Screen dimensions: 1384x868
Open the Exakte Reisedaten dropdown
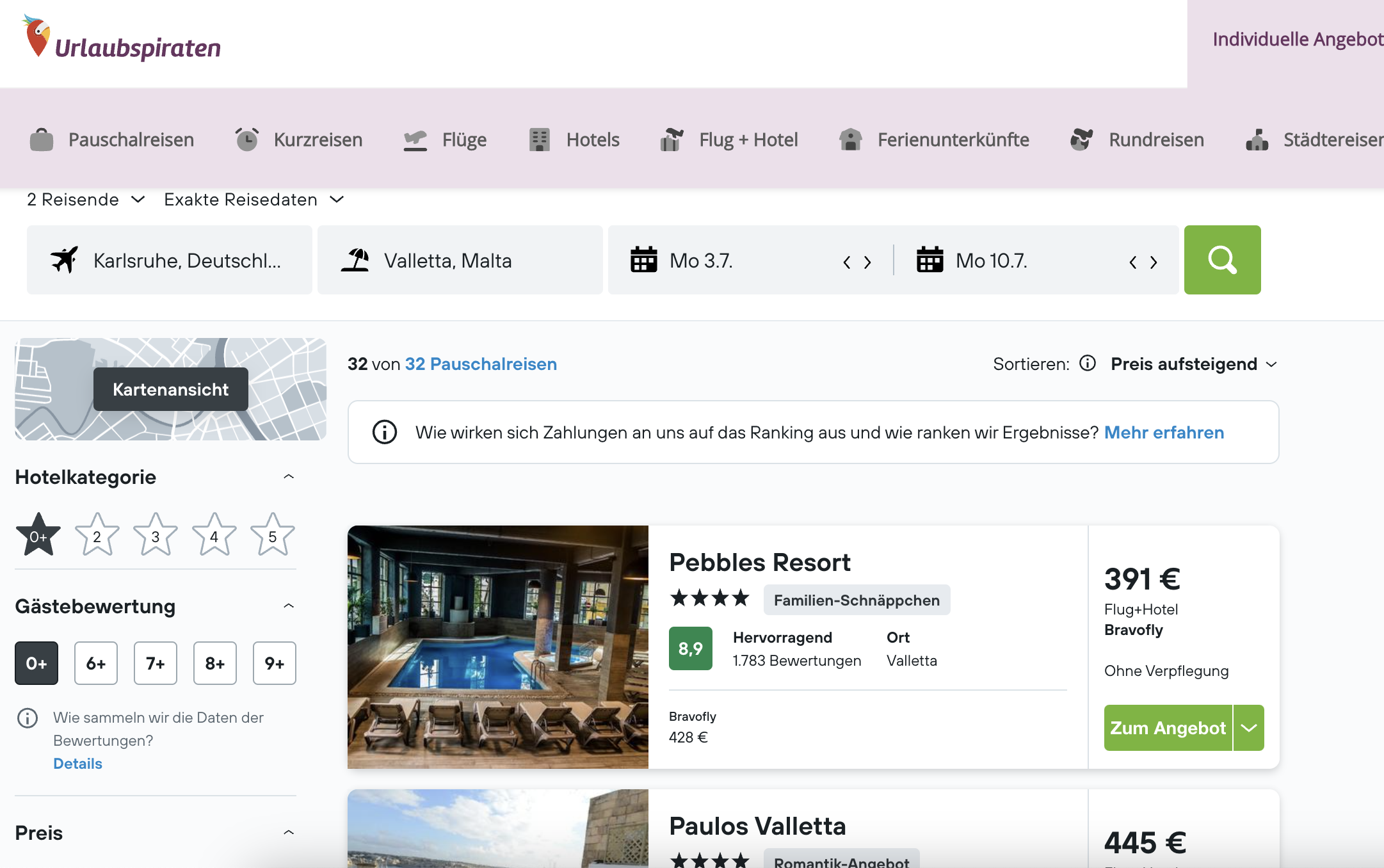254,200
